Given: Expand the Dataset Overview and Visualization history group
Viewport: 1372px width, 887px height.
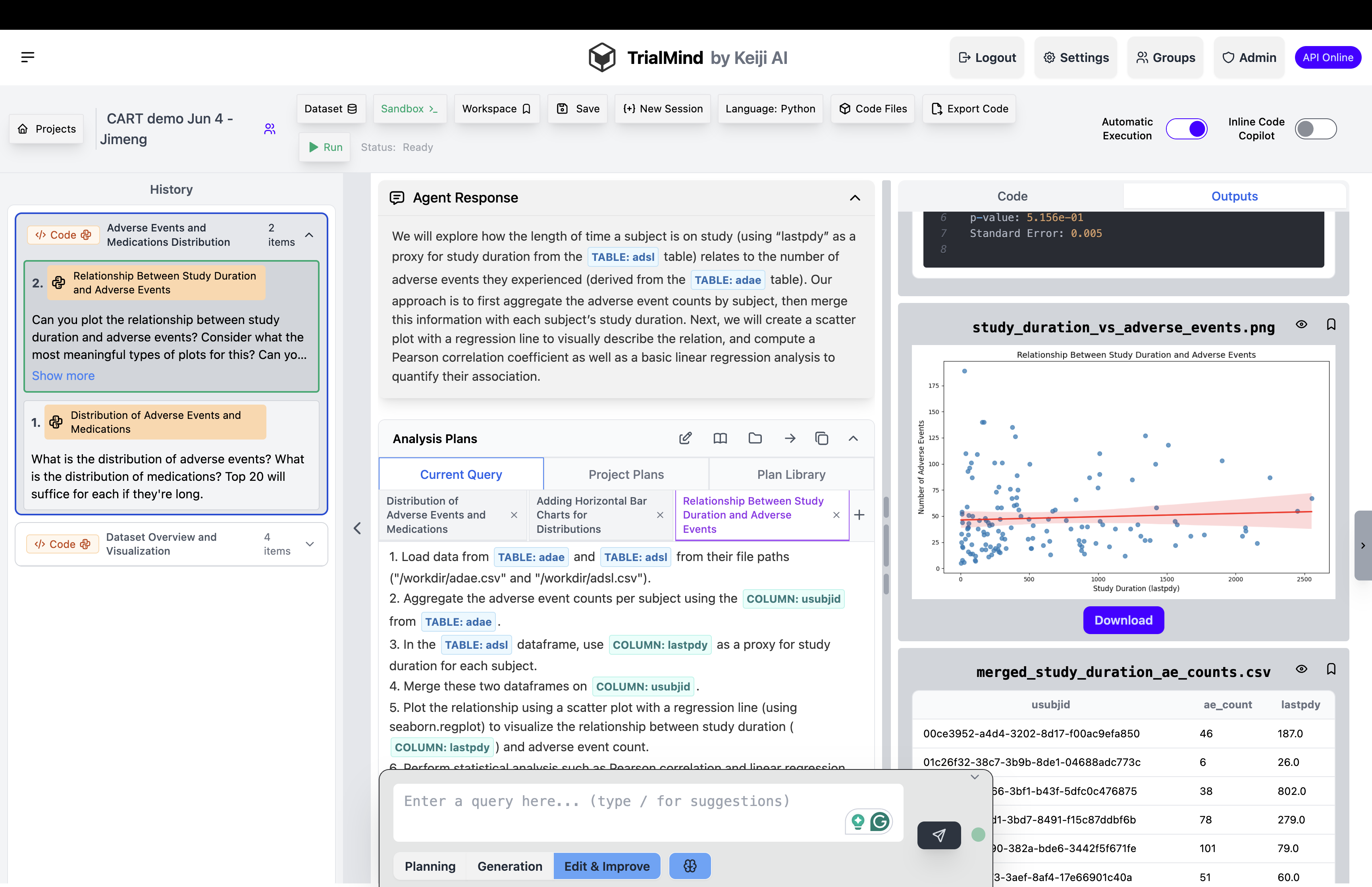Looking at the screenshot, I should pyautogui.click(x=310, y=544).
